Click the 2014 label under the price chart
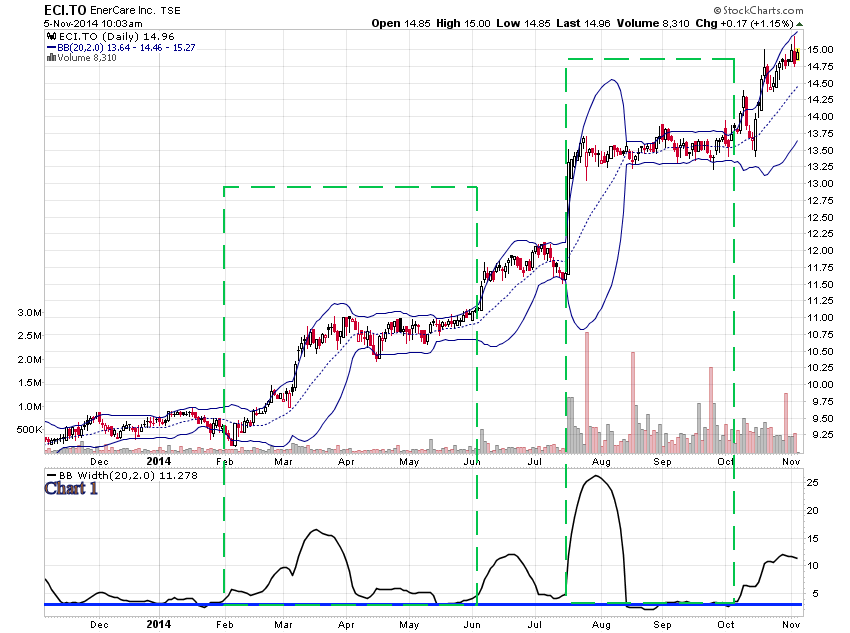 (159, 461)
